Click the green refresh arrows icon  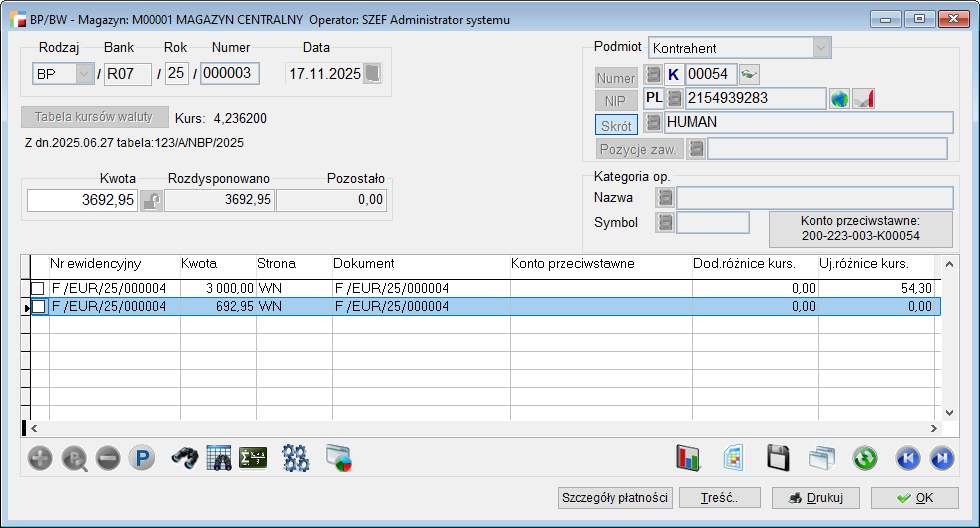[864, 459]
